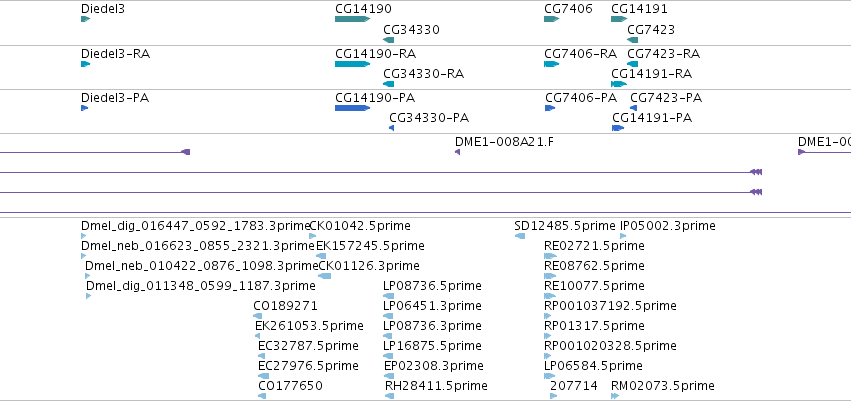851x401 pixels.
Task: Select the EC32787.5prime EST label
Action: point(308,346)
